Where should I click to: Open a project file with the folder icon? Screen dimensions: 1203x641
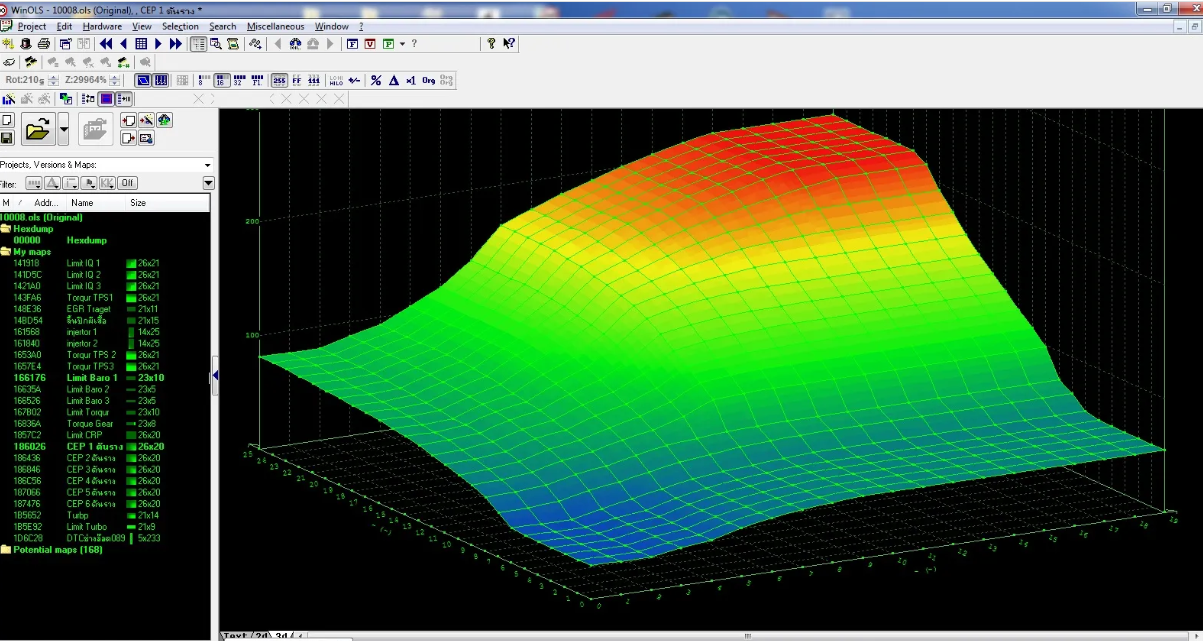pyautogui.click(x=40, y=128)
